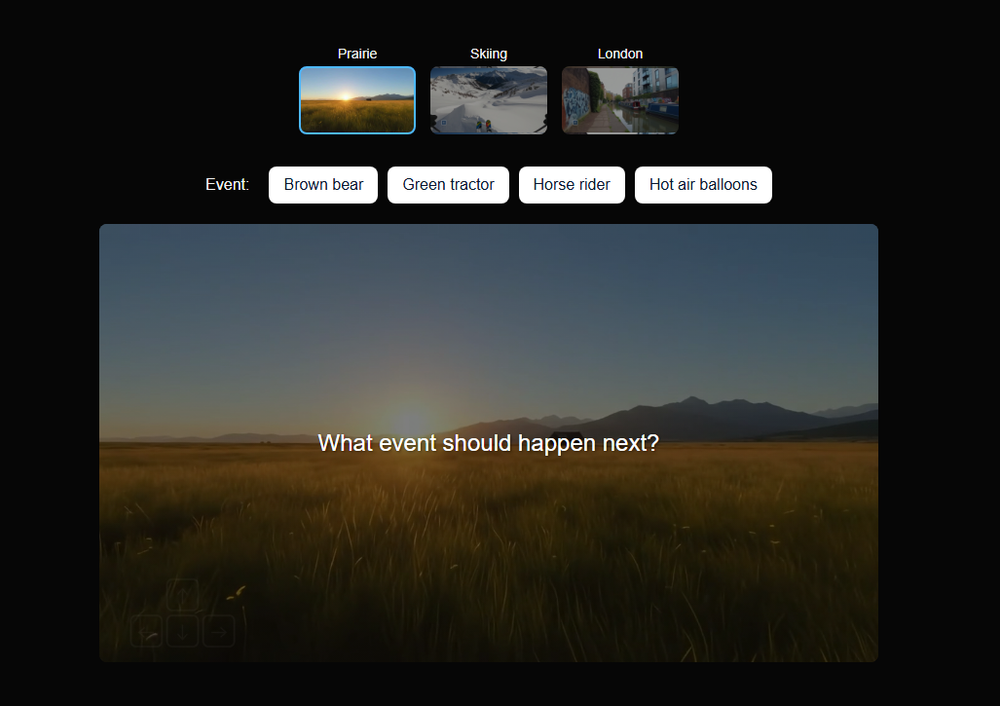1000x706 pixels.
Task: Click the 'What event should happen next?' text
Action: click(488, 443)
